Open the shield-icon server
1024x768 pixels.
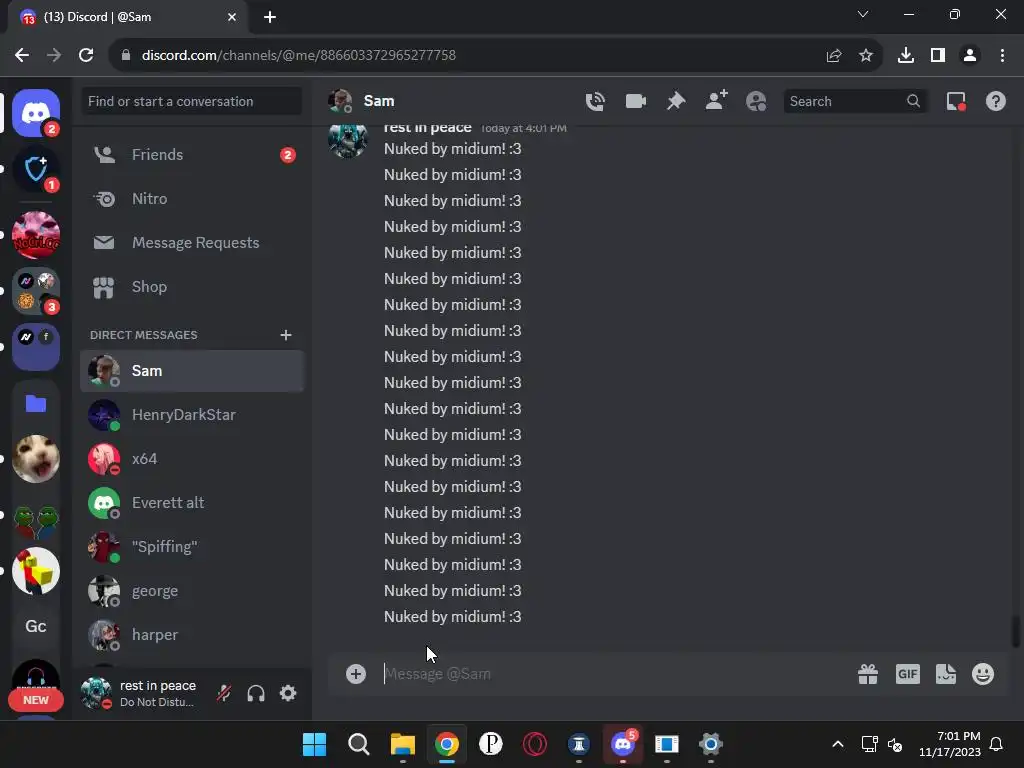(36, 169)
